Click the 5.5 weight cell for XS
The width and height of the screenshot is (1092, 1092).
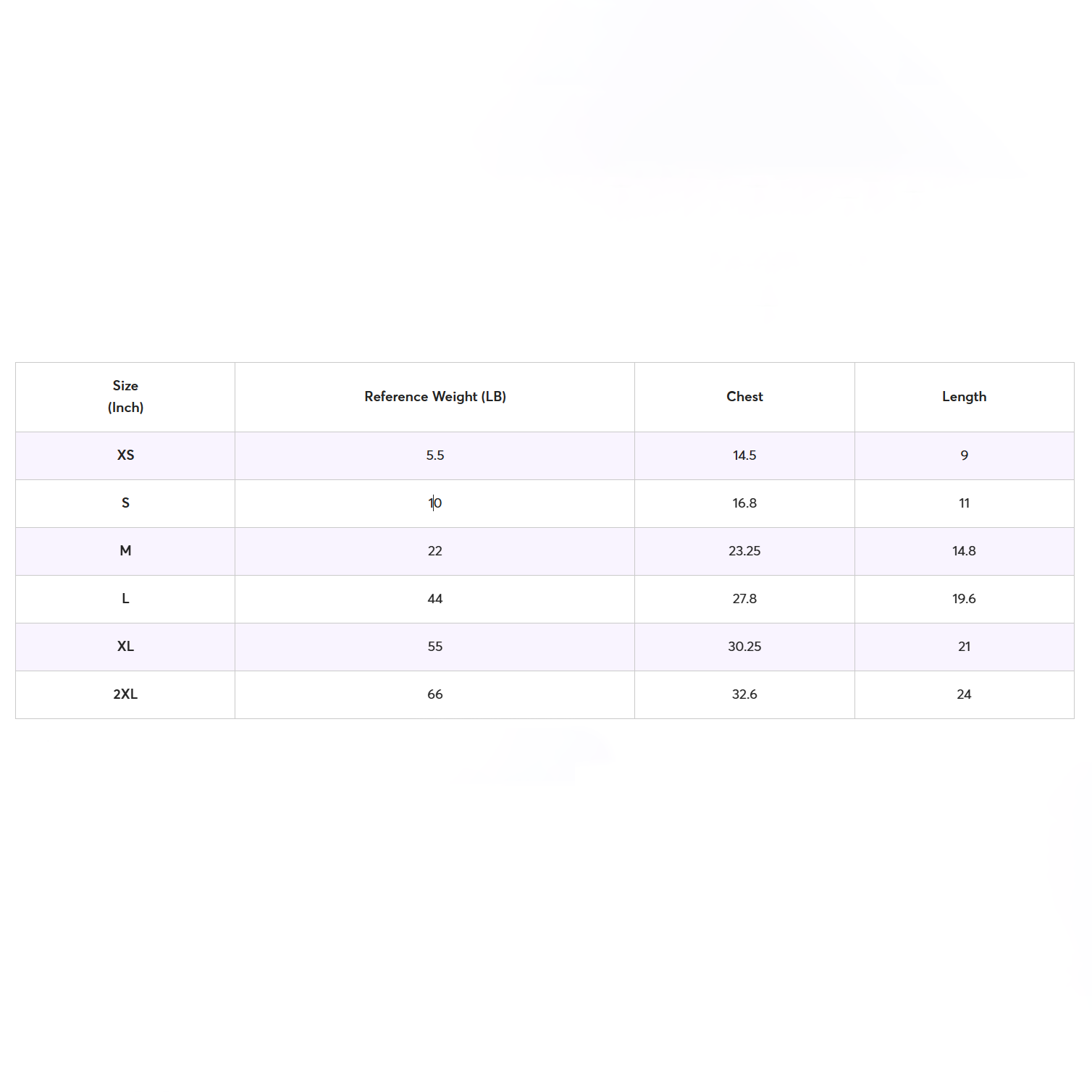coord(435,455)
